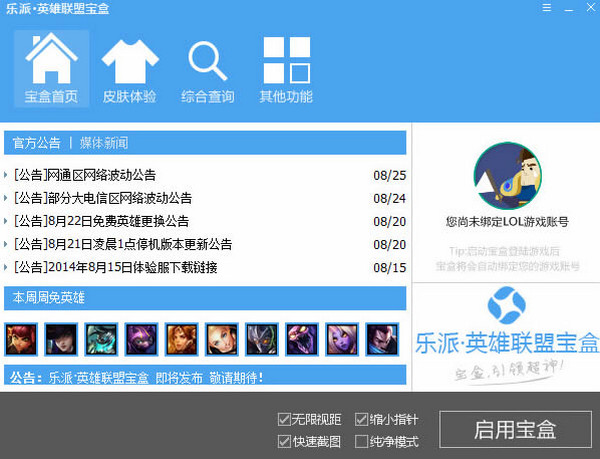Open the 综合查询 magnifier icon
The image size is (600, 459).
208,68
